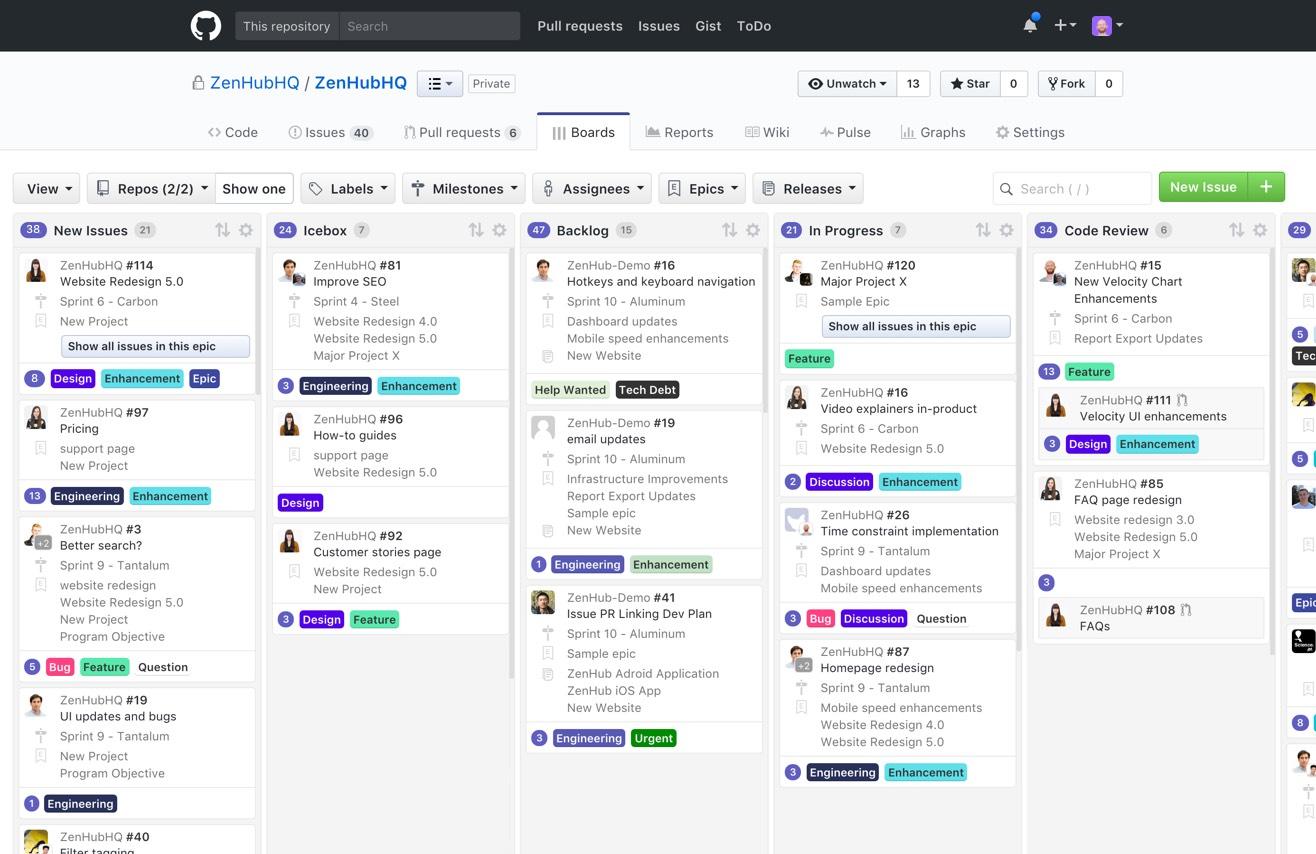Screen dimensions: 1316x854
Task: Click the Tech Debt label on Hotkeys card
Action: coord(647,390)
